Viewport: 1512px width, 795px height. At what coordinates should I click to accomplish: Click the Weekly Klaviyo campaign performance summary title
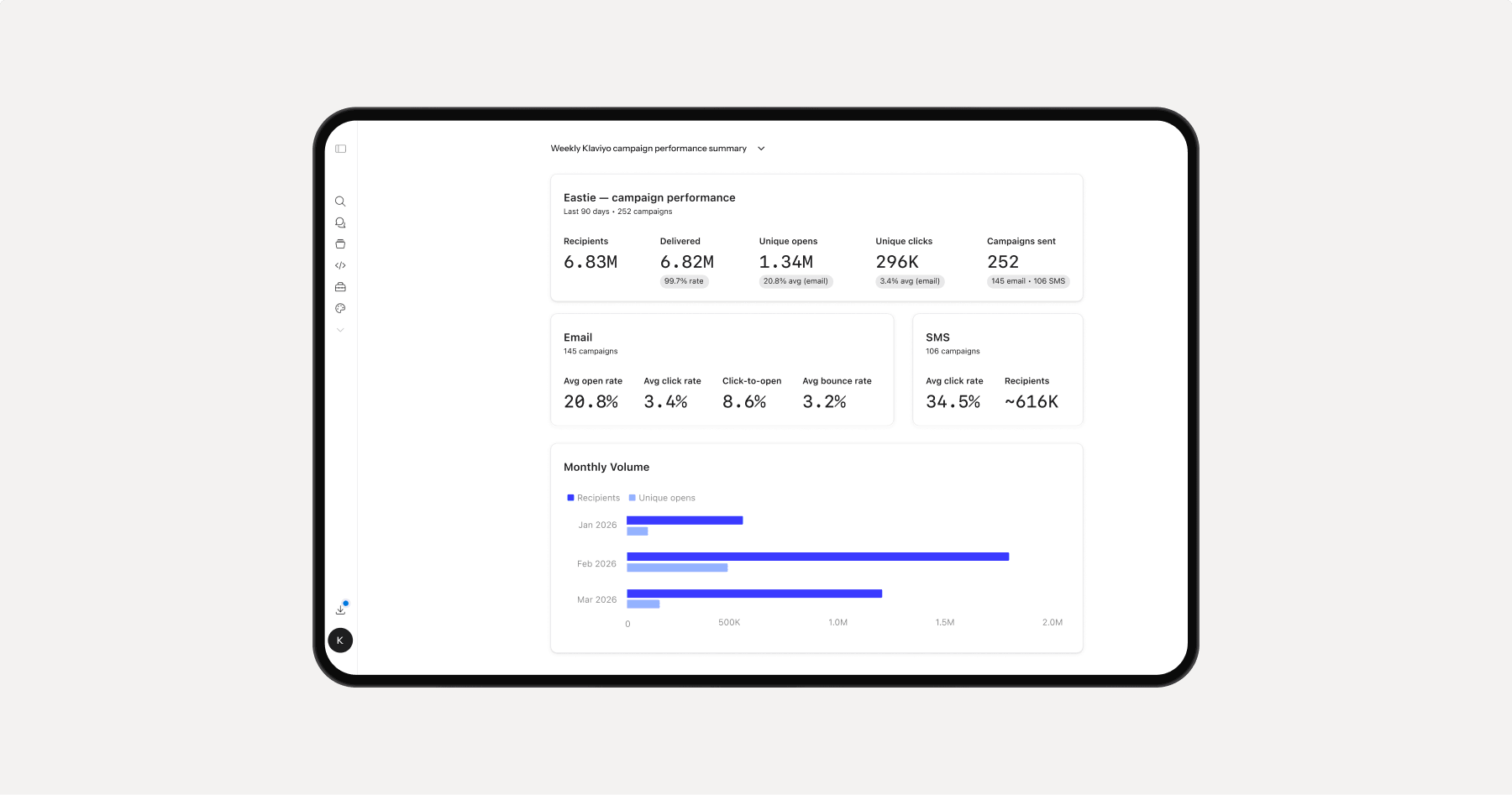coord(648,149)
